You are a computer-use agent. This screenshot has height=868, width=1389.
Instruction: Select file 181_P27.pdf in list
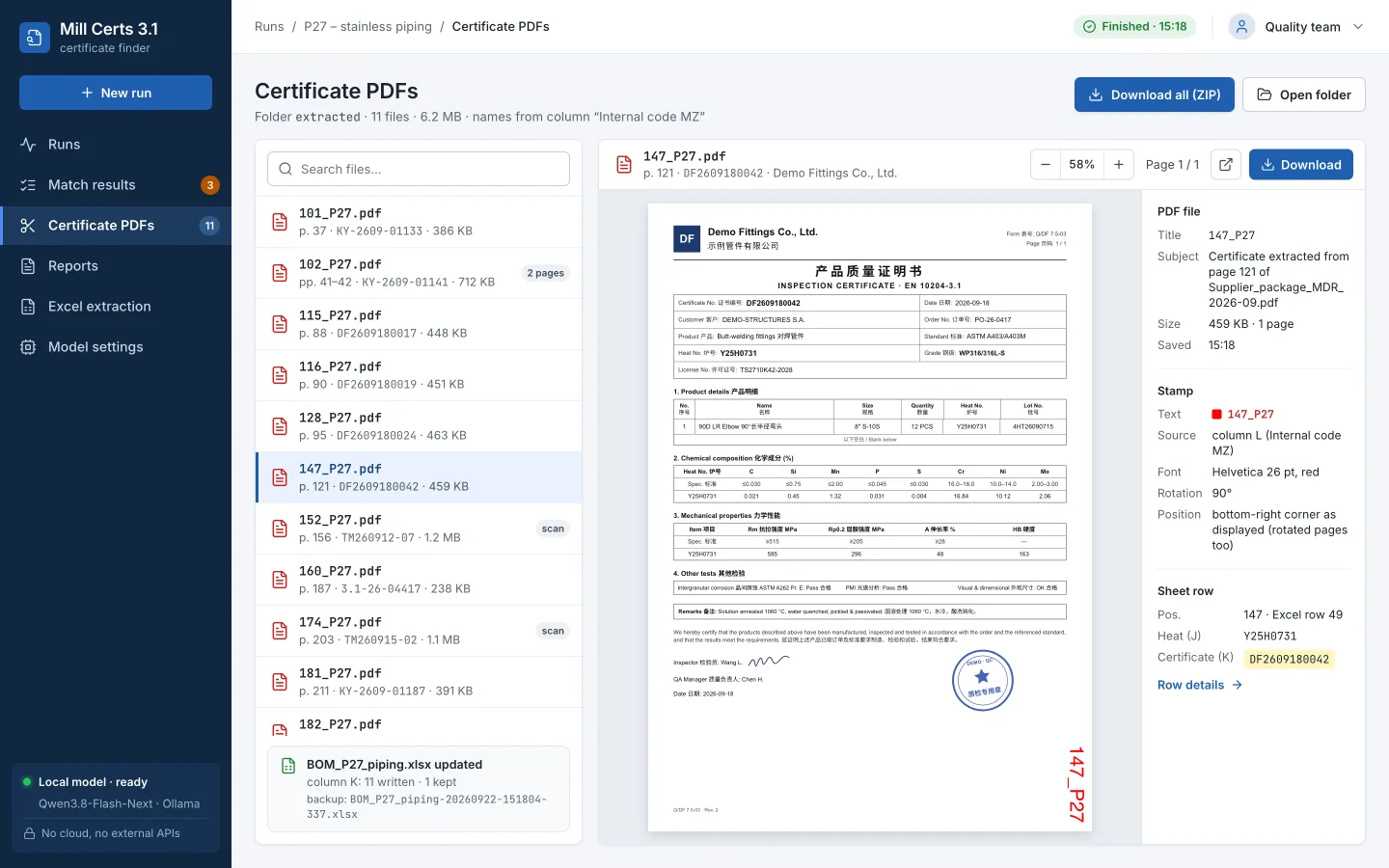click(x=419, y=682)
